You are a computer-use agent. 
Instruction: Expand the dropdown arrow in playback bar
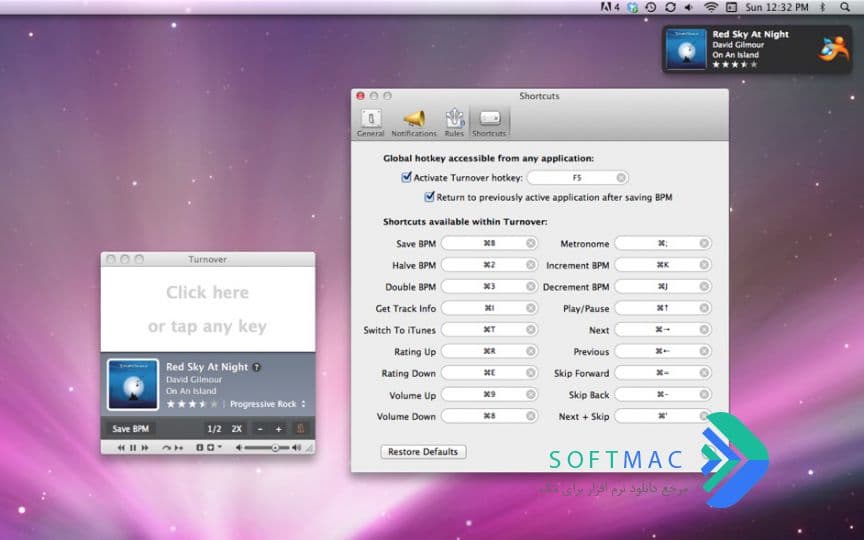pyautogui.click(x=220, y=447)
